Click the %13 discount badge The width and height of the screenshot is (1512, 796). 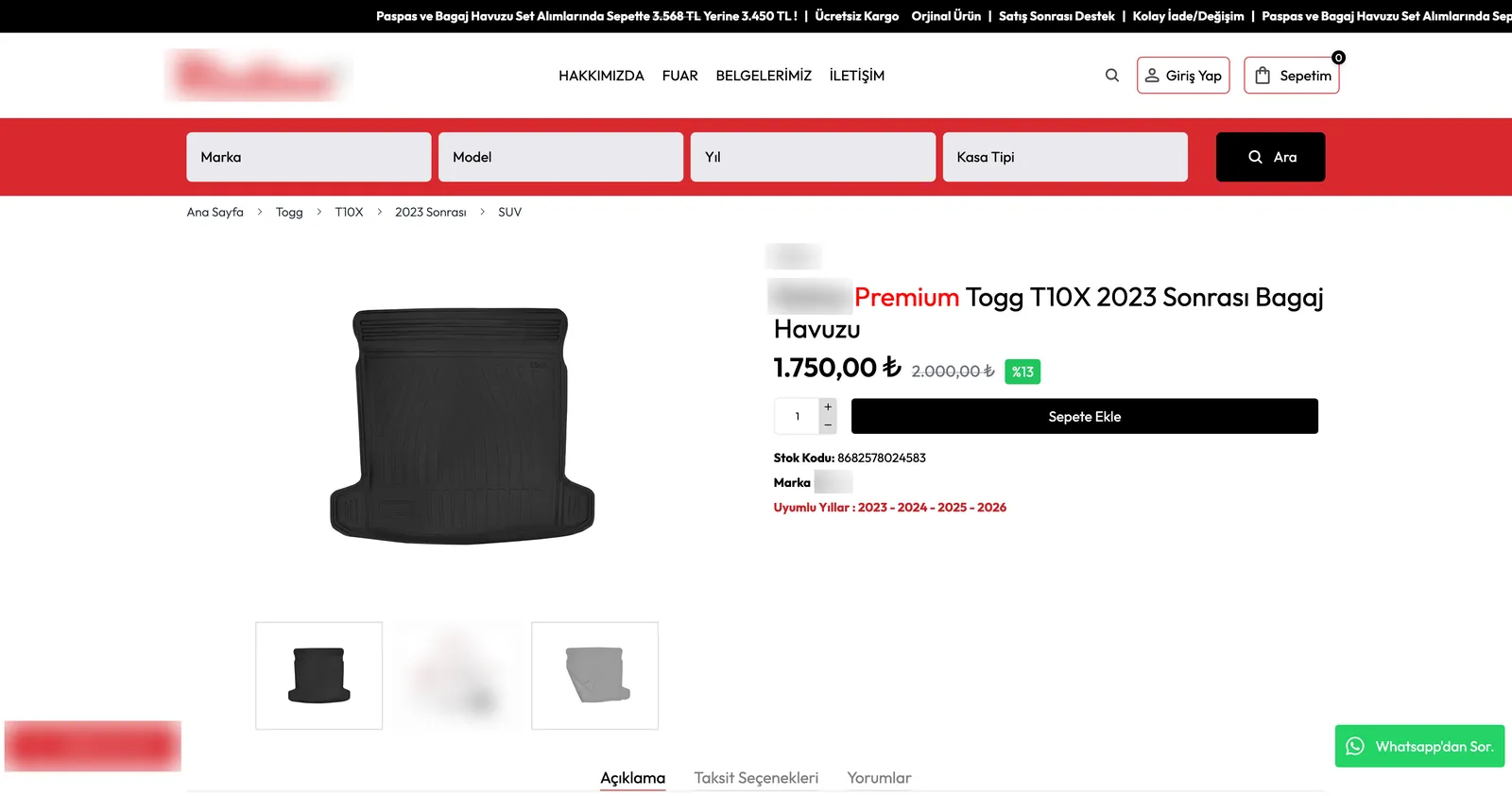[1022, 372]
